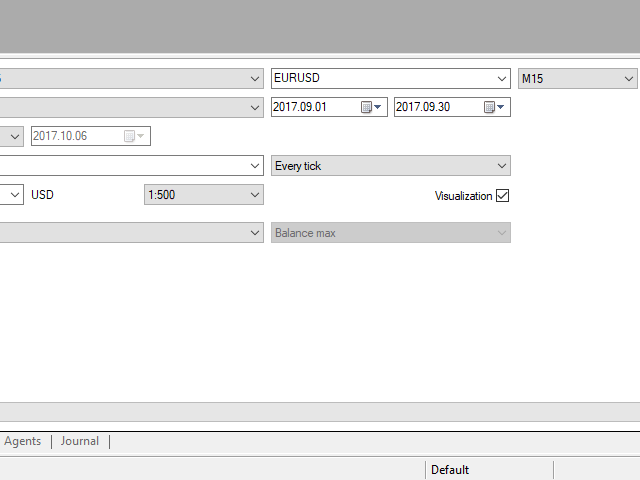Open calendar picker for 2017.09.01 start date
640x480 pixels.
(x=371, y=107)
